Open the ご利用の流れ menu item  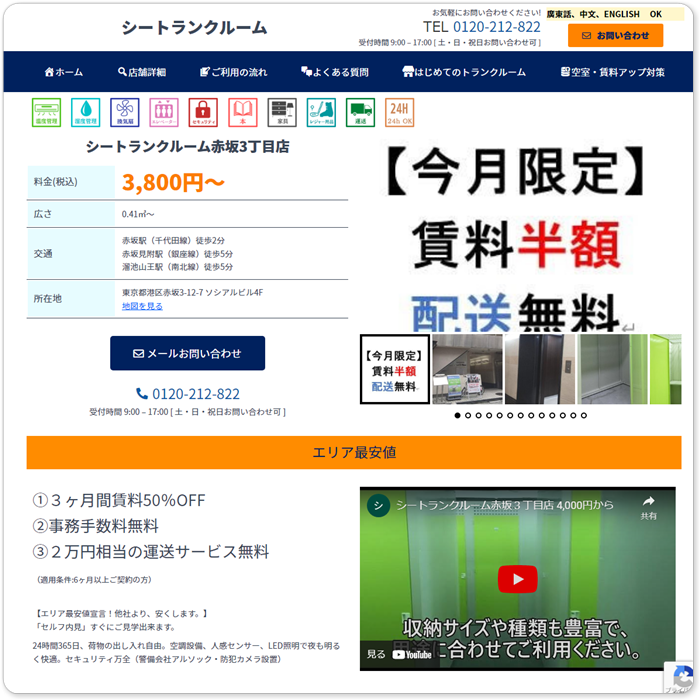click(233, 72)
